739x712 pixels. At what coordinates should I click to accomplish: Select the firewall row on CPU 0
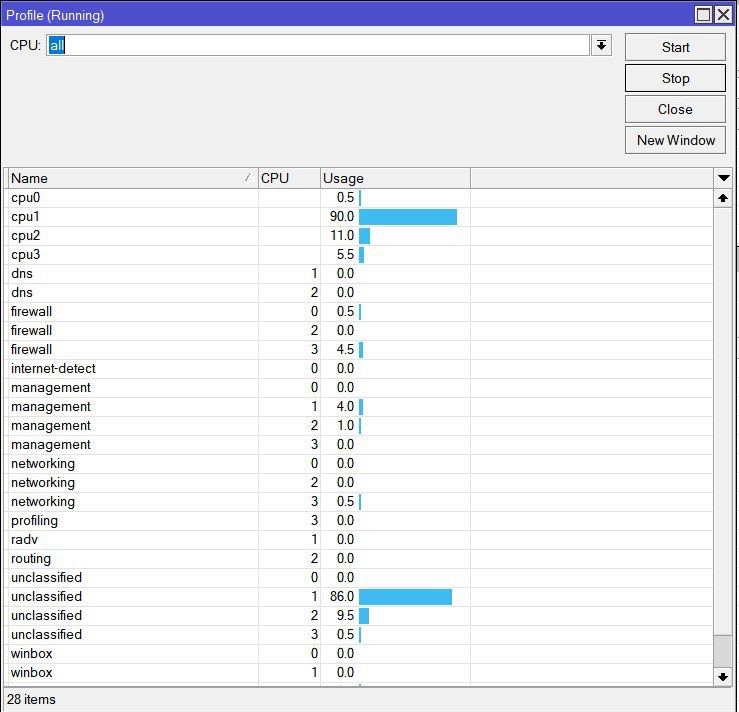(x=361, y=312)
